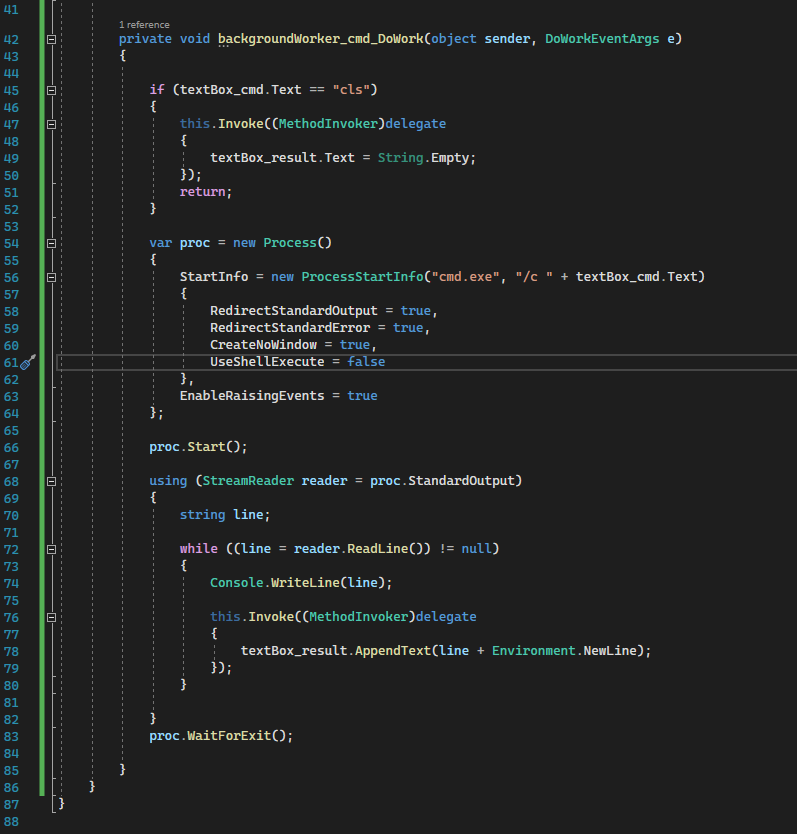Collapse the while loop at line 72
Image resolution: width=797 pixels, height=834 pixels.
[52, 549]
